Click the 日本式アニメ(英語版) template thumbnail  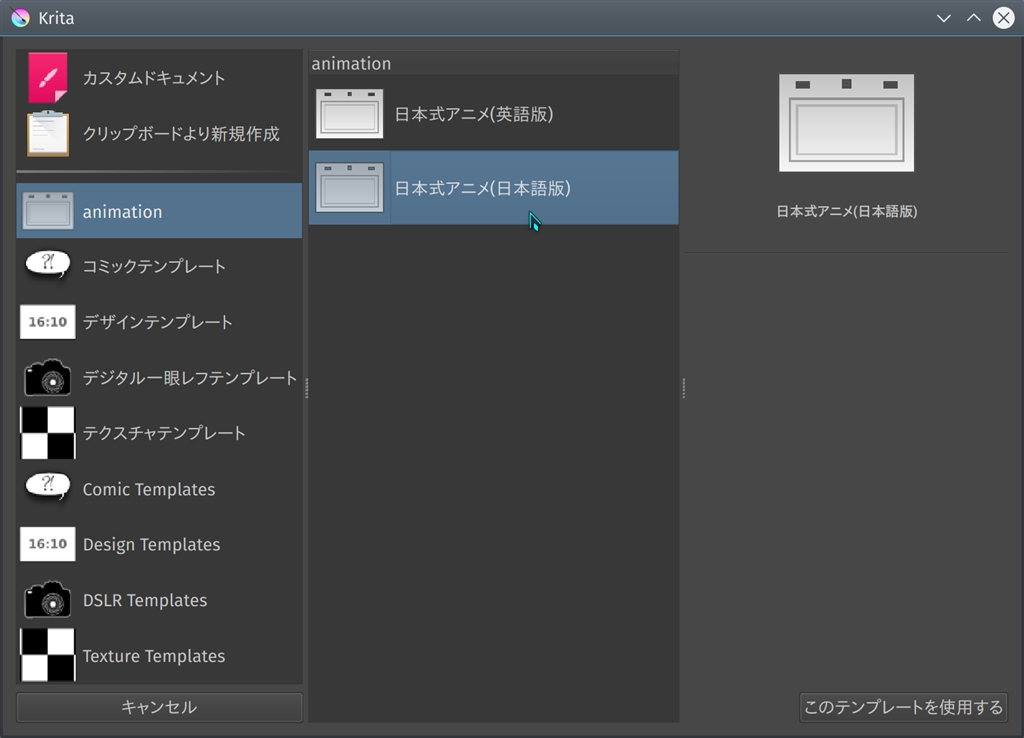tap(349, 114)
